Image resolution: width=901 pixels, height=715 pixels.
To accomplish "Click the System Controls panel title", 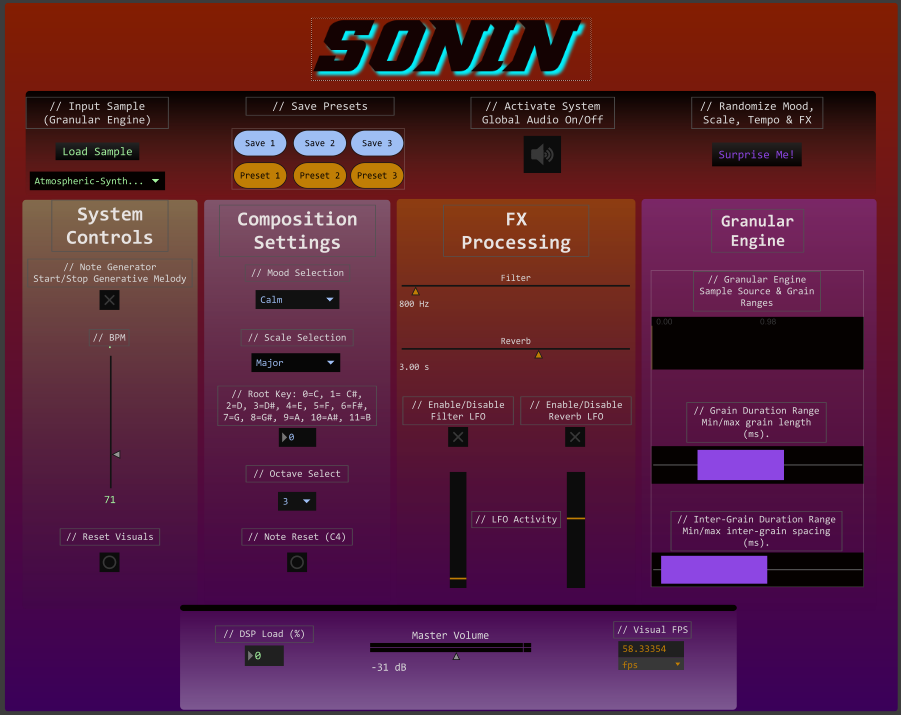I will [x=109, y=226].
